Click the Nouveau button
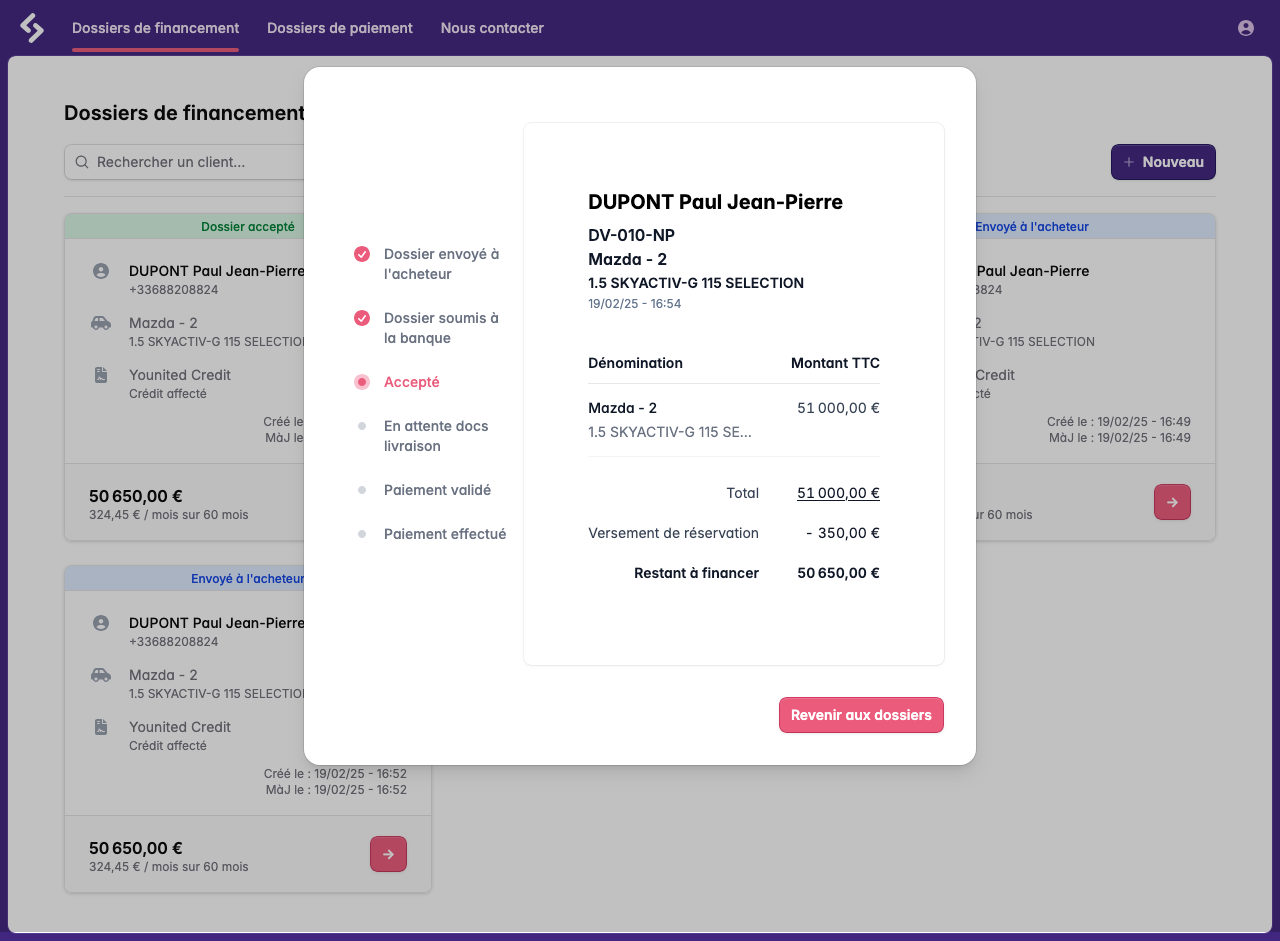 [1163, 161]
